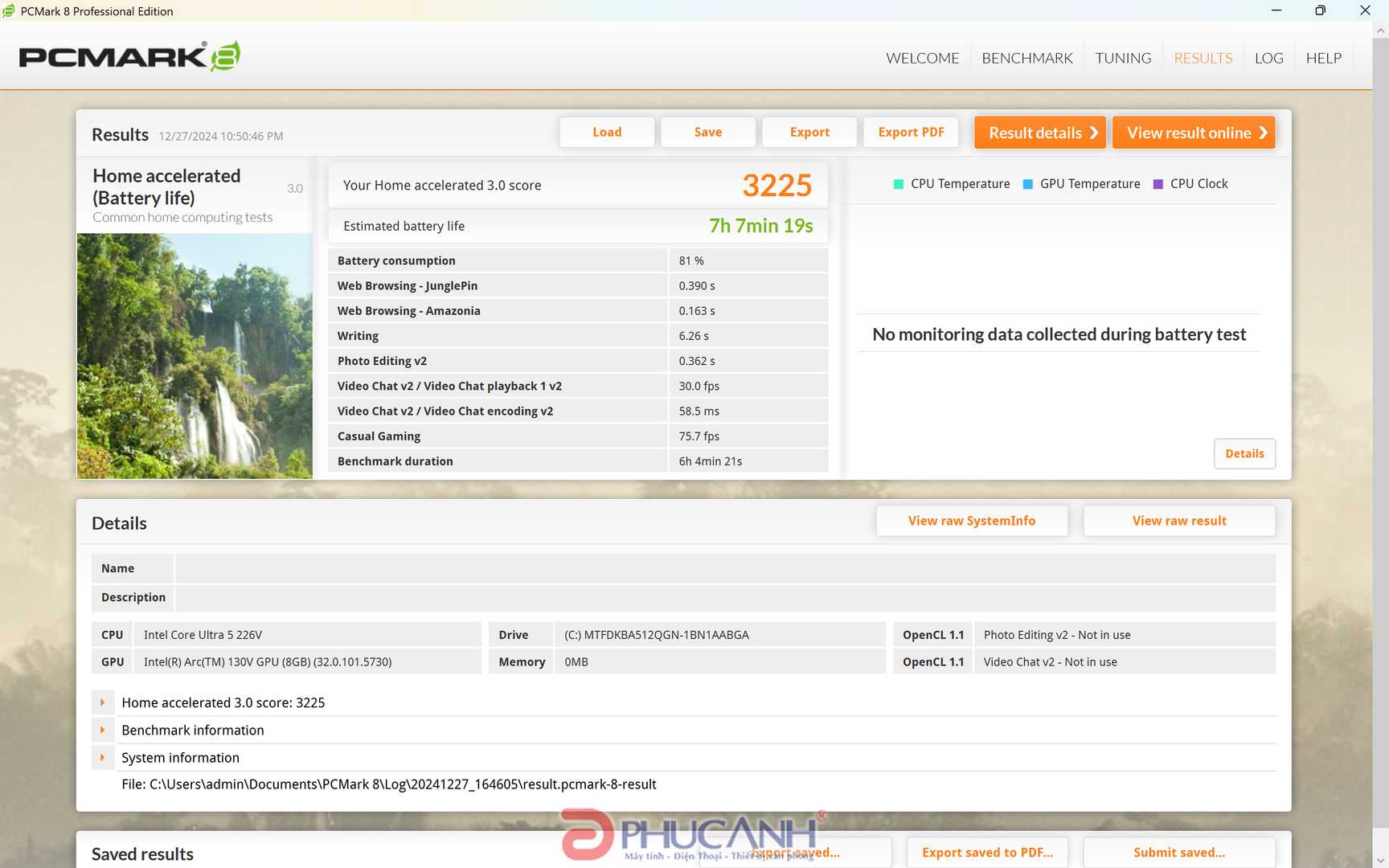Click the Name input field
Image resolution: width=1389 pixels, height=868 pixels.
coord(725,568)
